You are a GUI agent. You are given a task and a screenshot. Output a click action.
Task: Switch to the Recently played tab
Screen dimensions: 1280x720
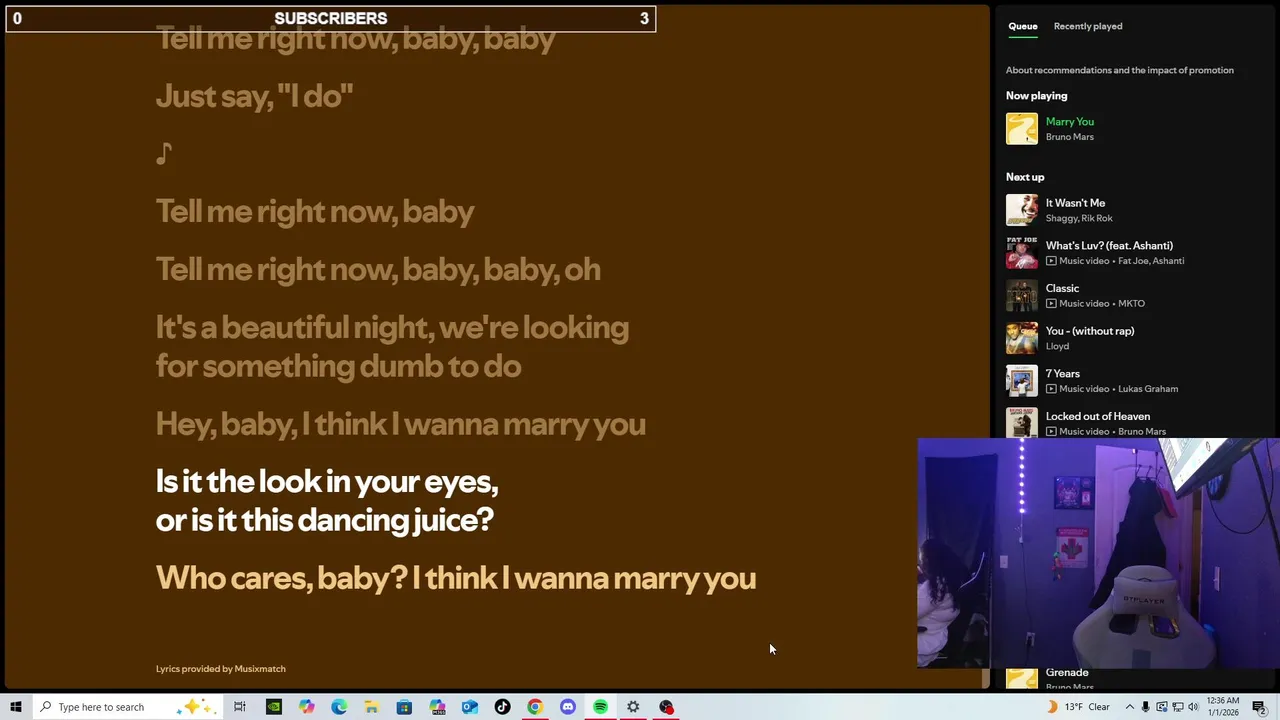1088,26
